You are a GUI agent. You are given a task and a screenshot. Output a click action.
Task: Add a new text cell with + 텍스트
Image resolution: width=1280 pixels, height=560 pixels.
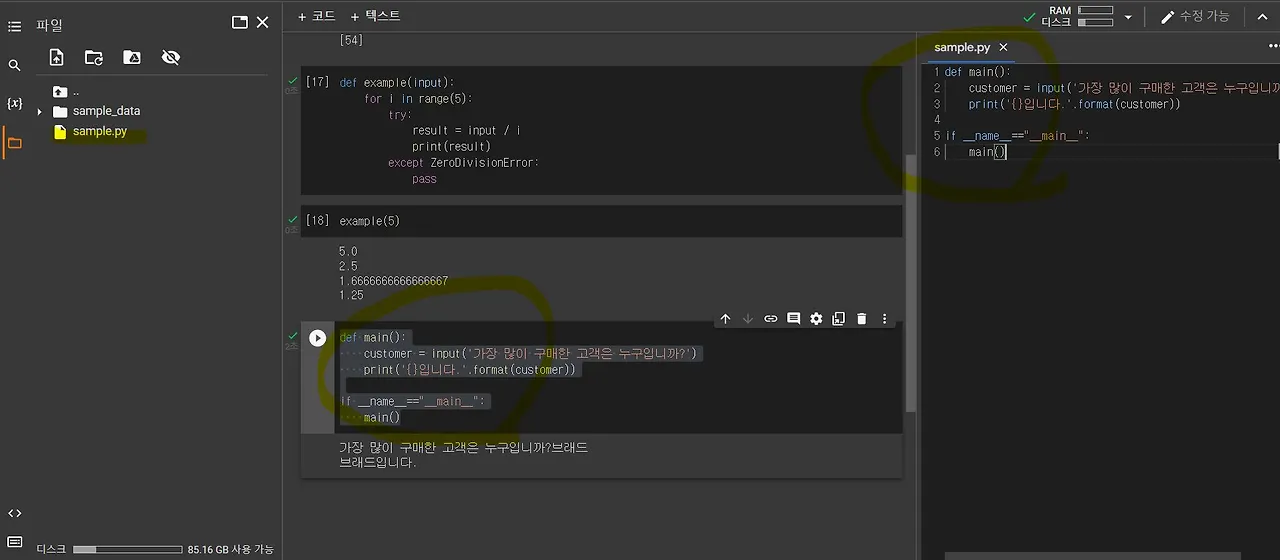(x=375, y=16)
